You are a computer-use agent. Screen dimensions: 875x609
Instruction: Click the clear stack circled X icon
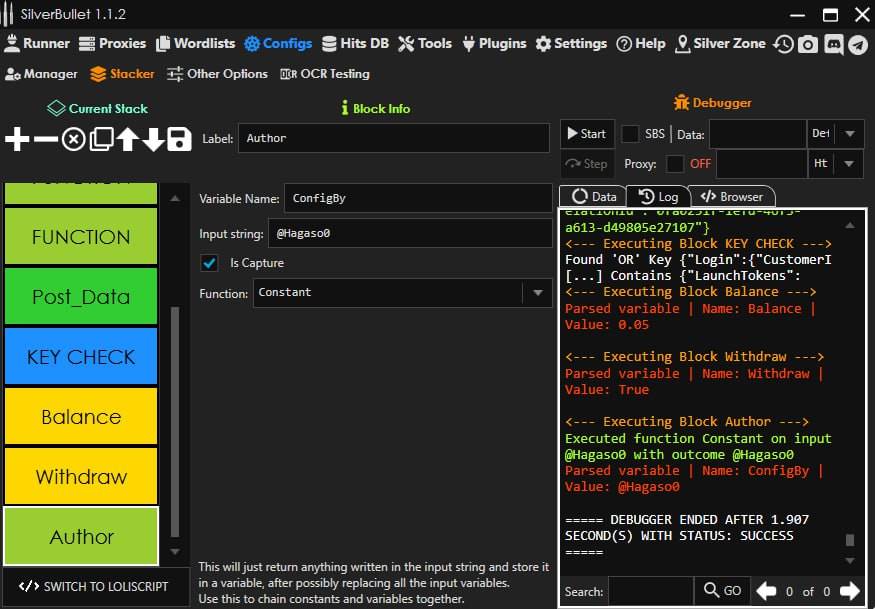[x=73, y=139]
